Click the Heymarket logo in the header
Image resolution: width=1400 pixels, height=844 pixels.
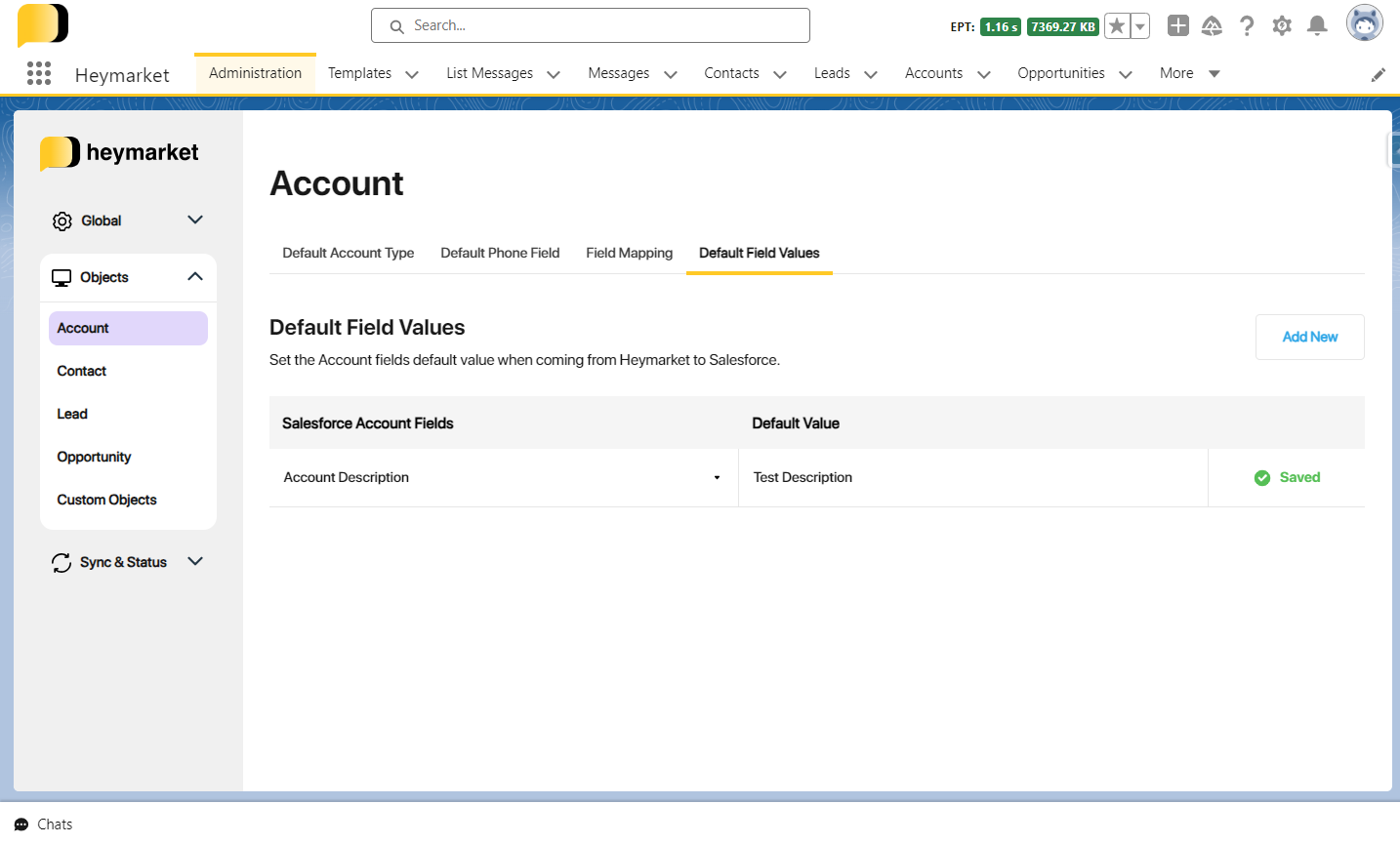coord(43,24)
